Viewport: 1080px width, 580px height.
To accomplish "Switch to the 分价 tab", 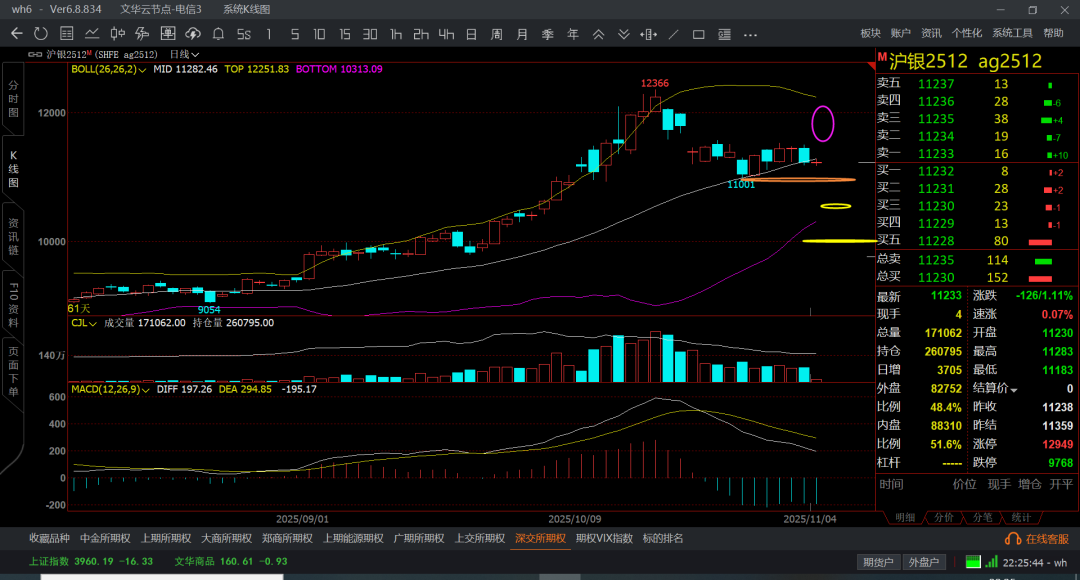I will click(x=944, y=517).
